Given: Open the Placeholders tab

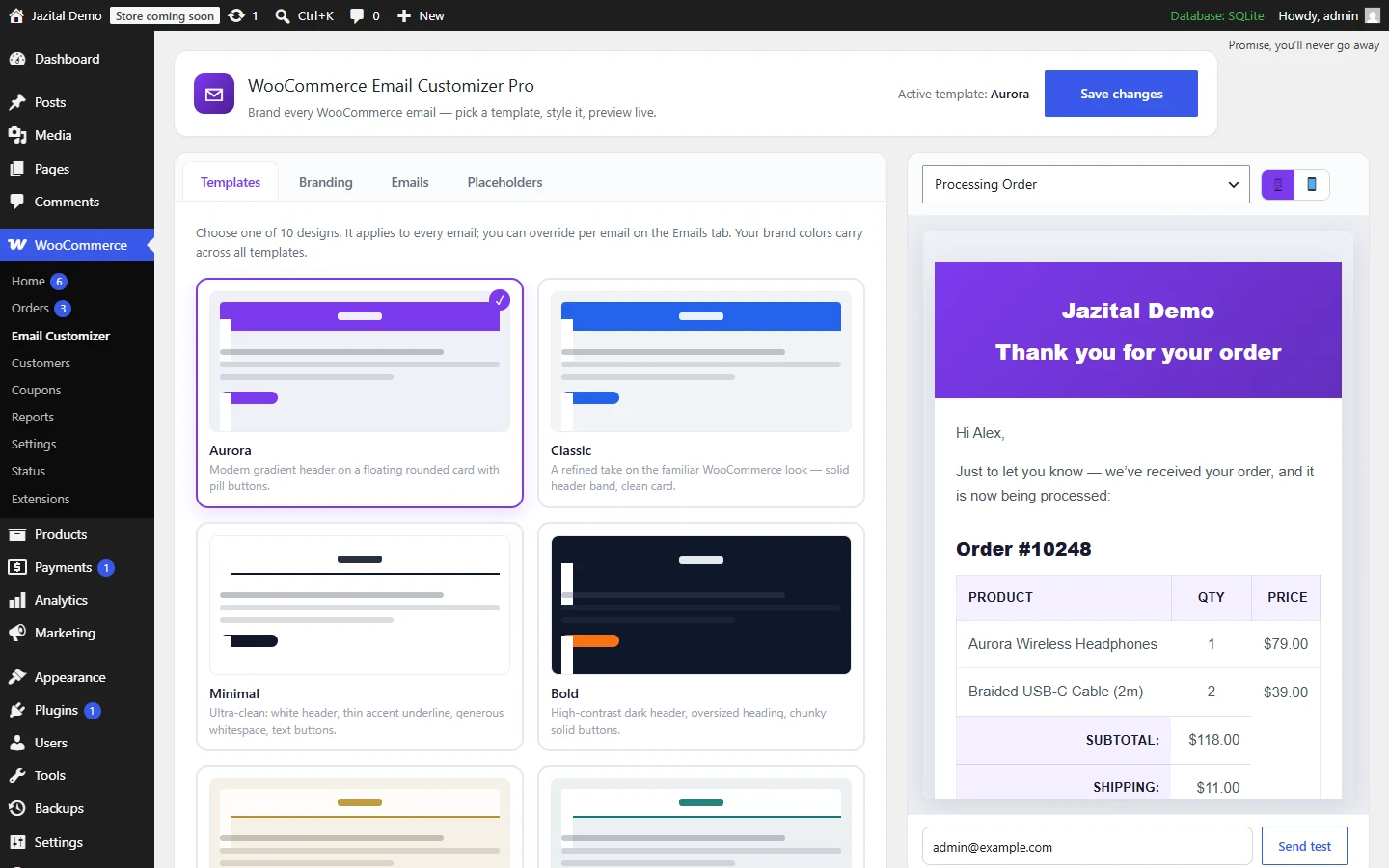Looking at the screenshot, I should pos(504,182).
